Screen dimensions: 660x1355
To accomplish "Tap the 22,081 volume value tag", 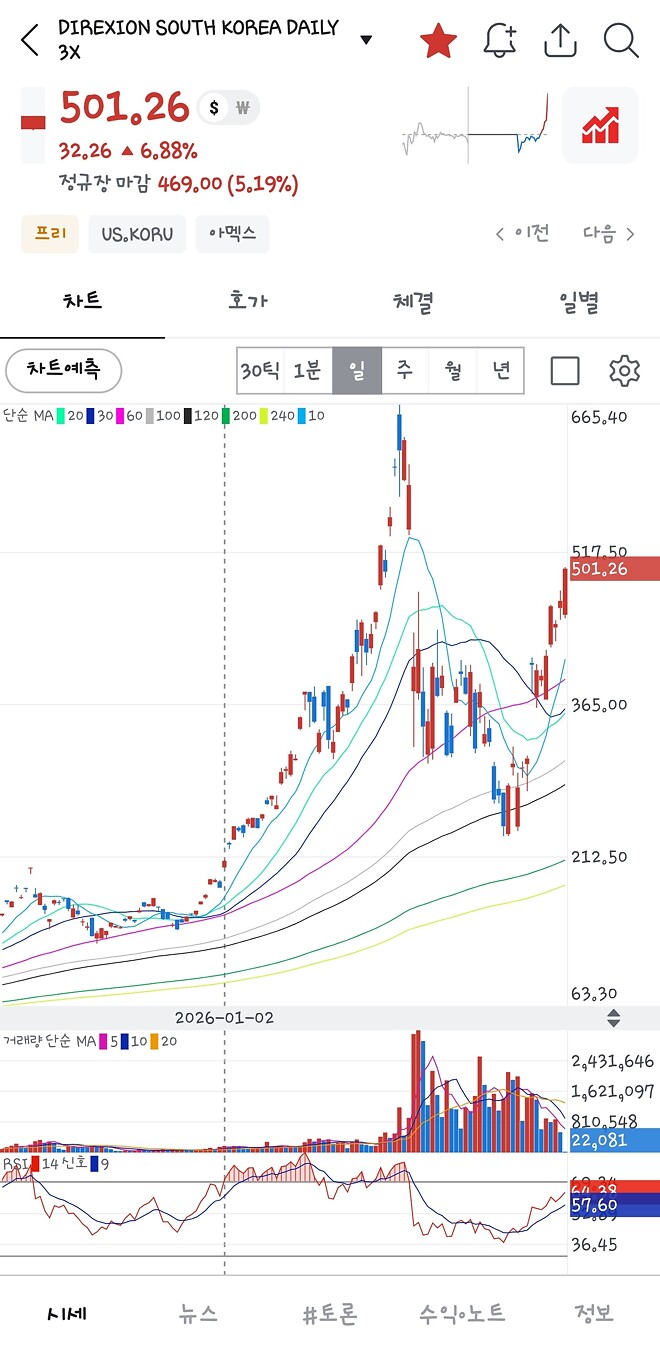I will click(614, 1140).
